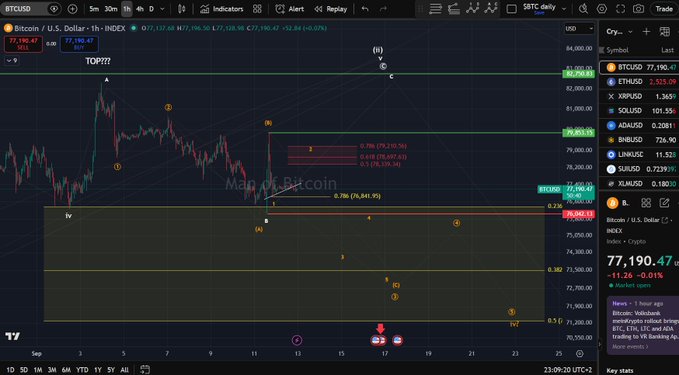
Task: Set range to YTD
Action: [x=82, y=370]
